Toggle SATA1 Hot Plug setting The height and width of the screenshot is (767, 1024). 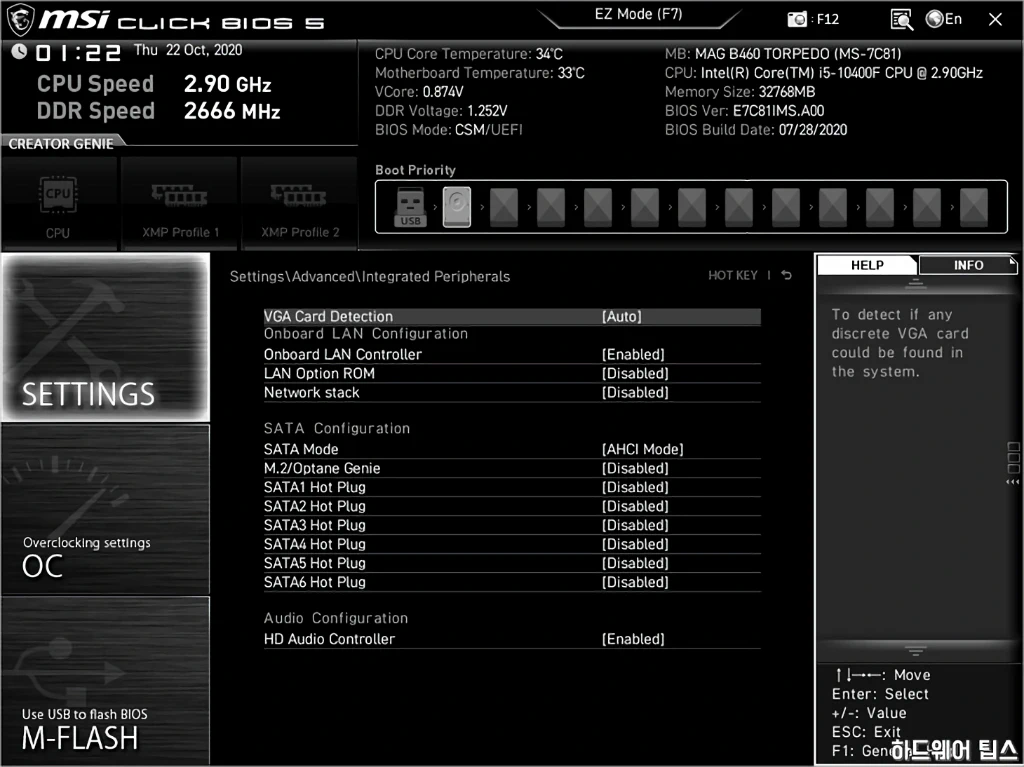tap(512, 487)
